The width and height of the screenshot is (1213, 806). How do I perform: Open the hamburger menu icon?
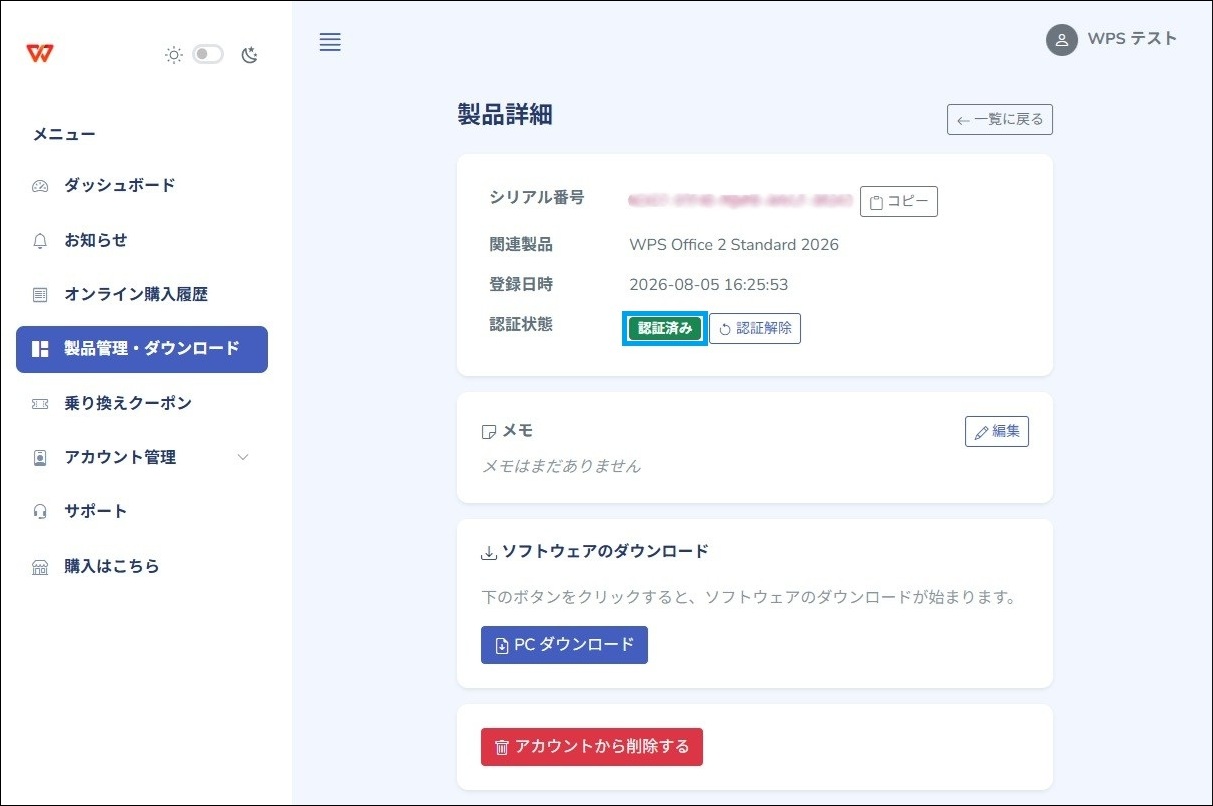click(x=330, y=42)
